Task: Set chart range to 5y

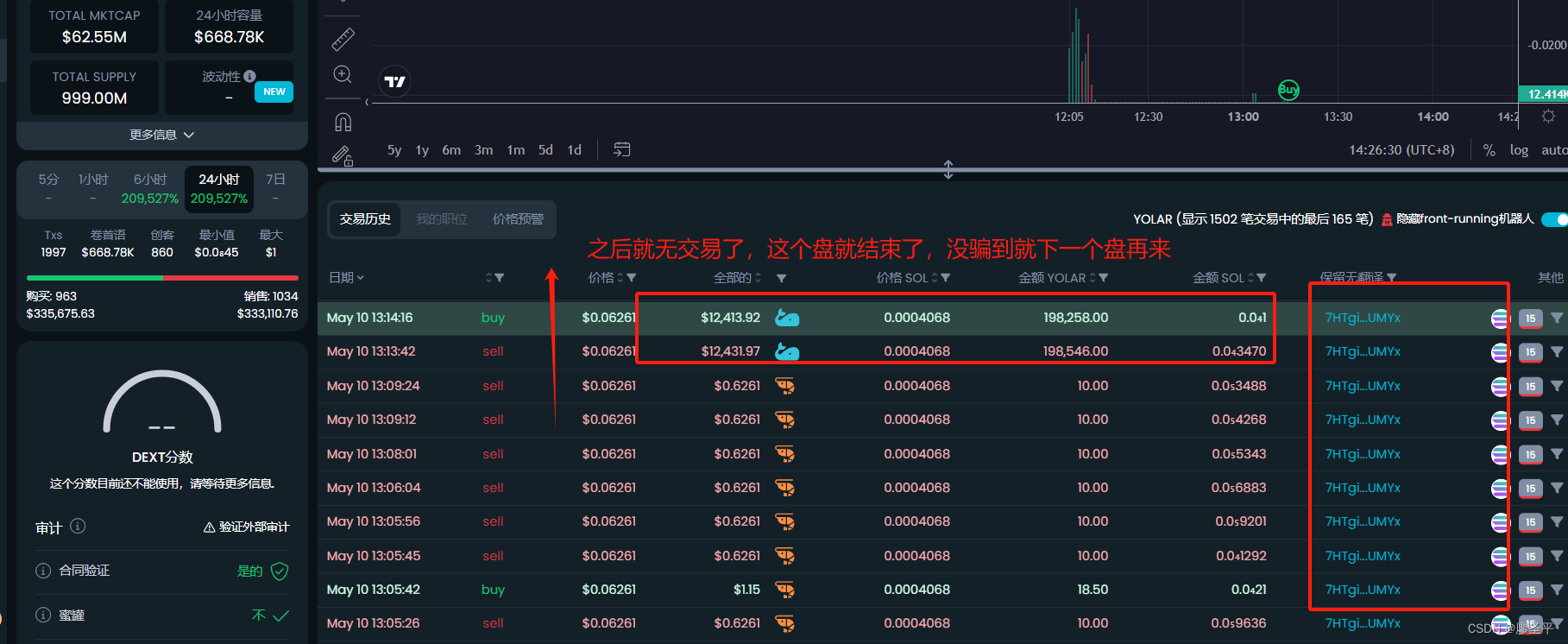Action: [x=394, y=150]
